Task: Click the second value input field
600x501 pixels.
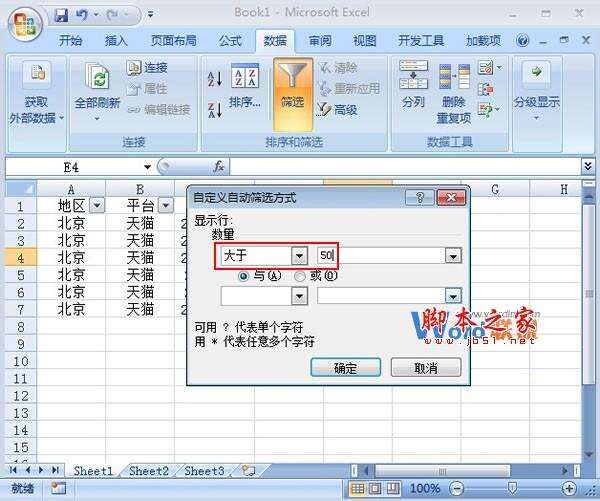Action: coord(381,296)
